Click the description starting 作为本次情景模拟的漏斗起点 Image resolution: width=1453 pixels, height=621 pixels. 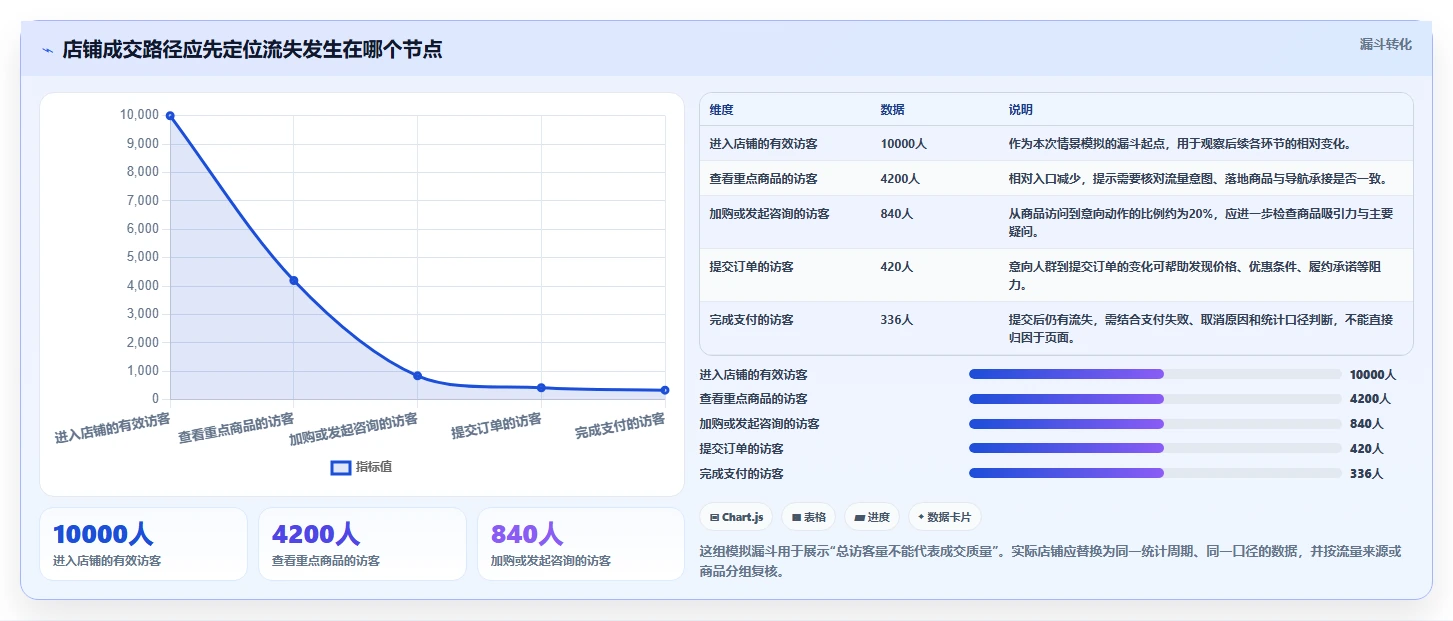coord(1180,144)
